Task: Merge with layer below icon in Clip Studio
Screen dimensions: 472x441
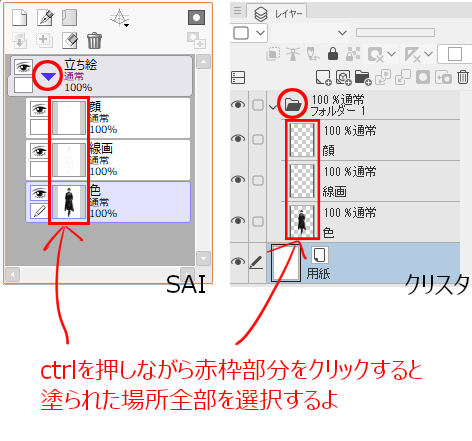Action: tap(403, 77)
